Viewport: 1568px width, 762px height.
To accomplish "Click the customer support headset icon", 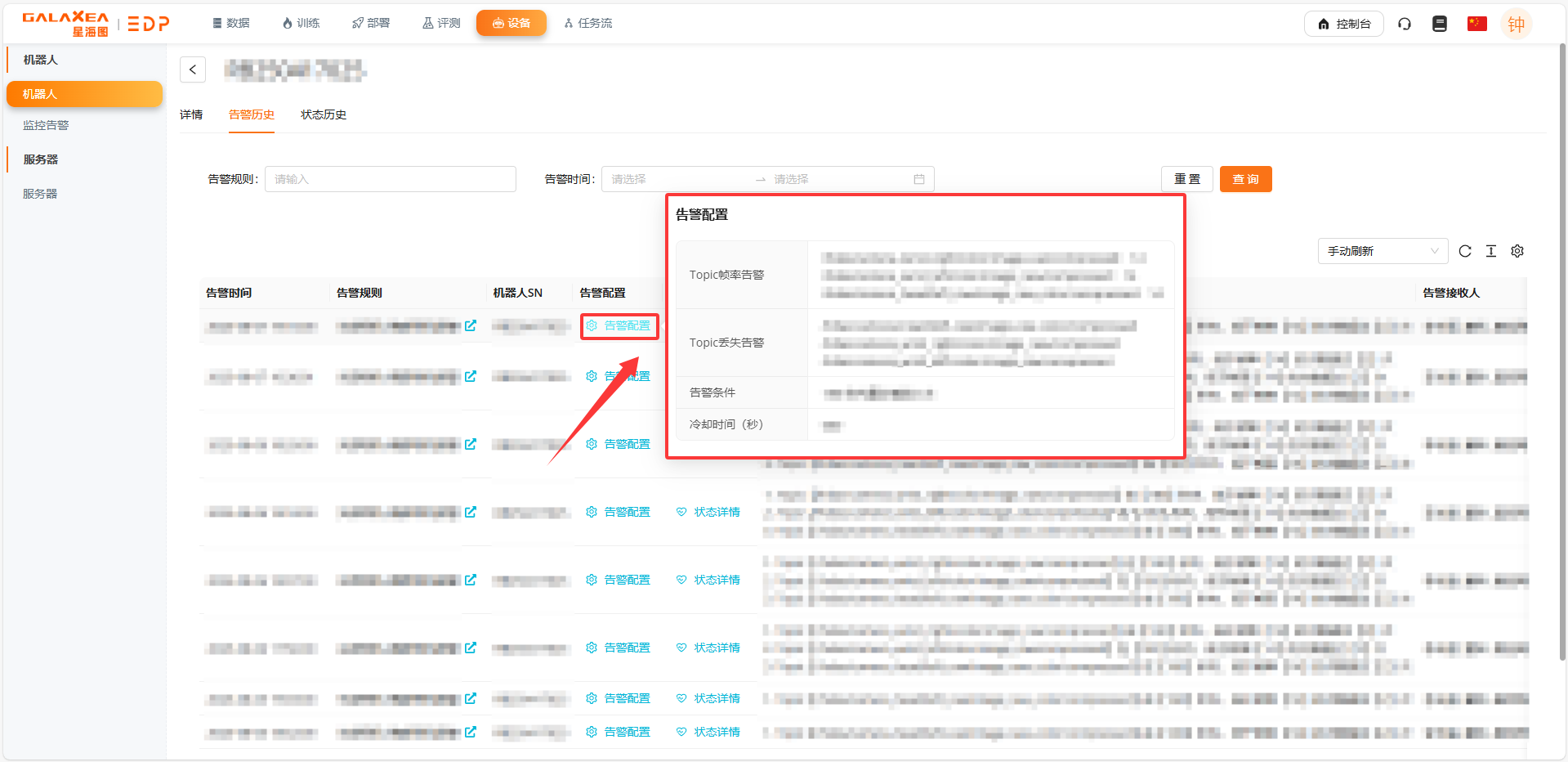I will 1405,24.
